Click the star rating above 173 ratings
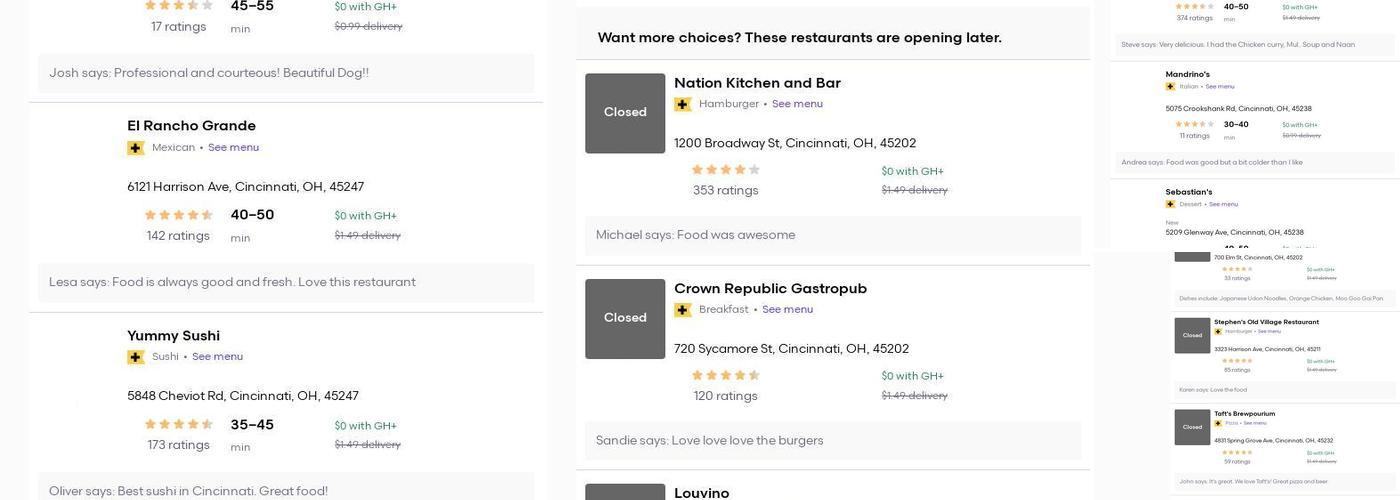The image size is (1400, 500). click(179, 424)
